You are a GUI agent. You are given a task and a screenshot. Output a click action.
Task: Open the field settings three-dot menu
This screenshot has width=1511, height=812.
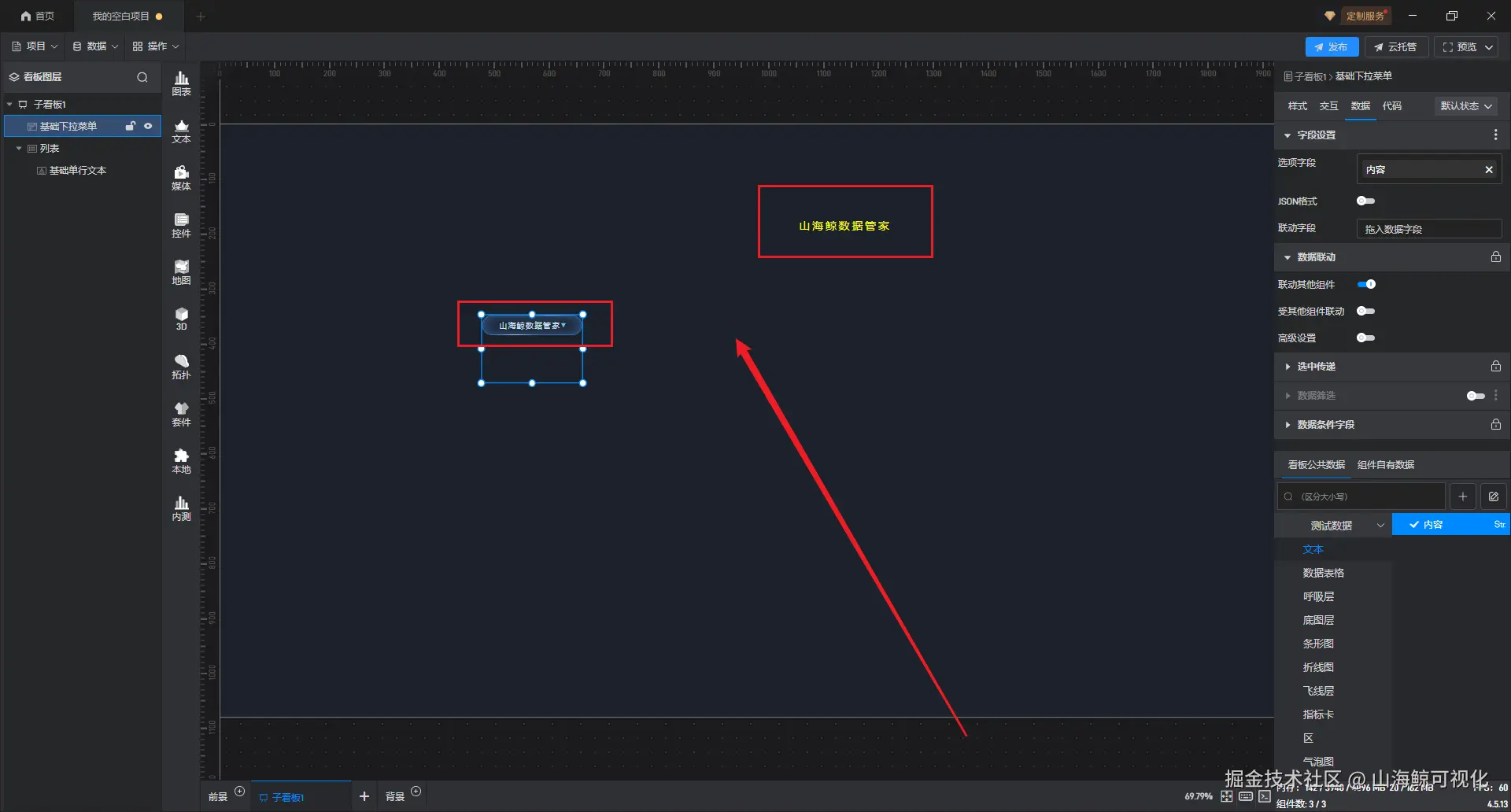coord(1495,135)
